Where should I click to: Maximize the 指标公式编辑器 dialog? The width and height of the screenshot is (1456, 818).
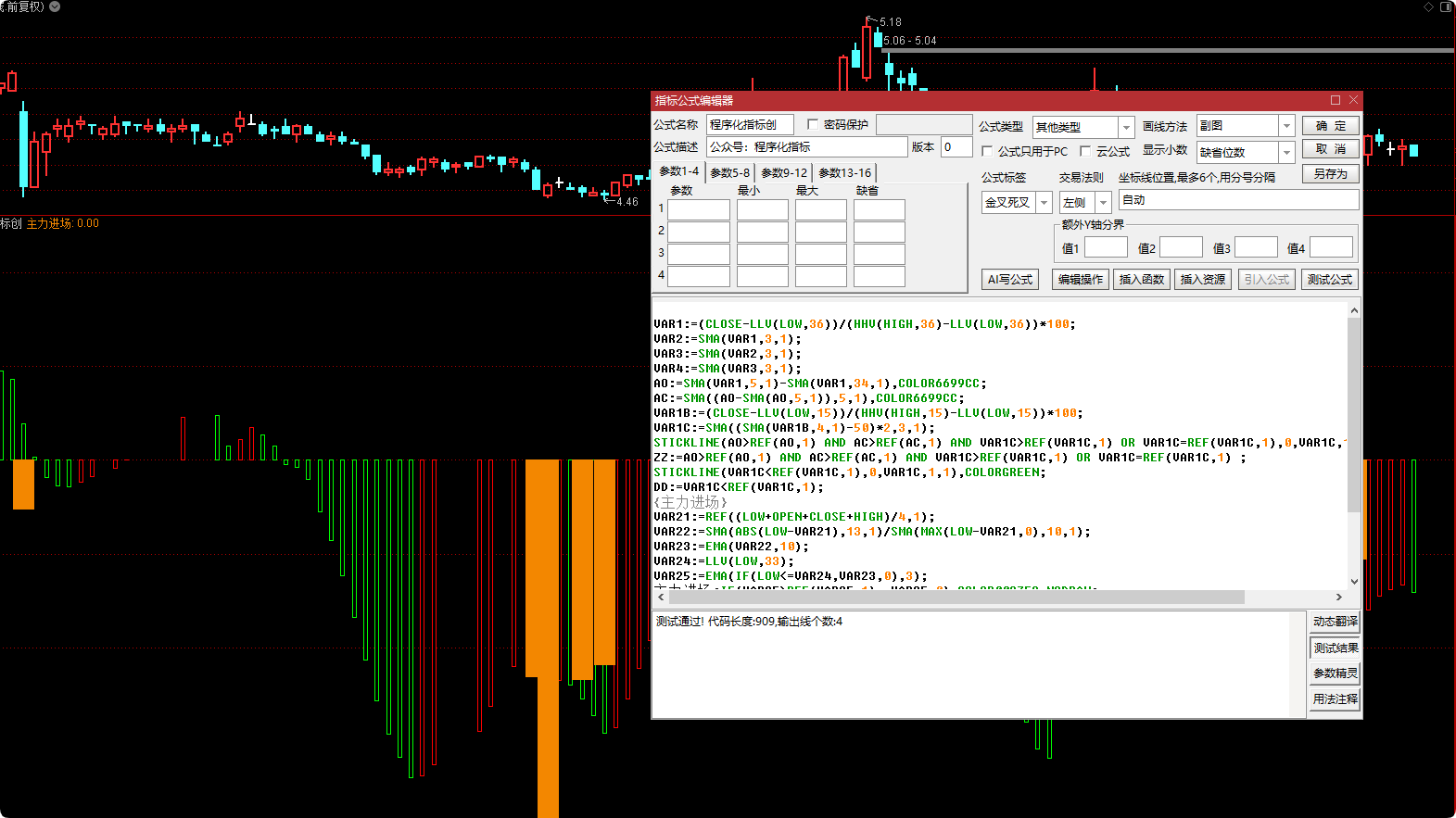click(1336, 100)
